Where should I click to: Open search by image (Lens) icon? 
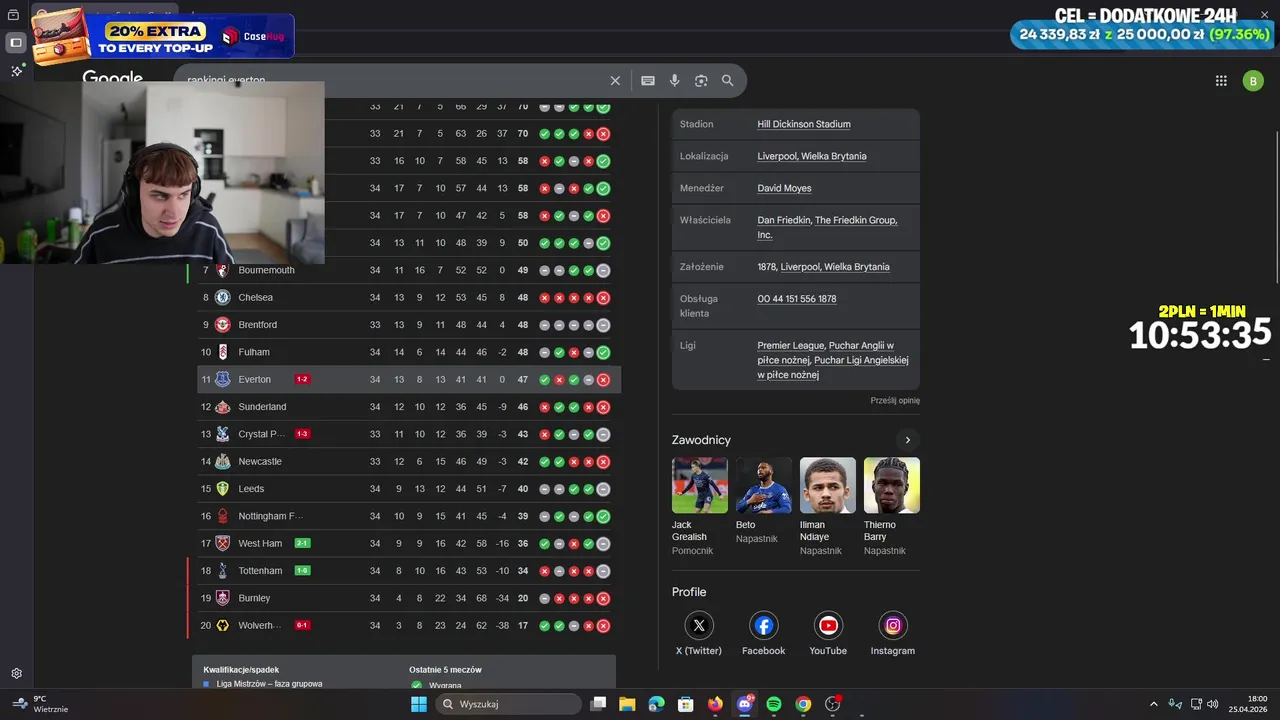[x=701, y=81]
